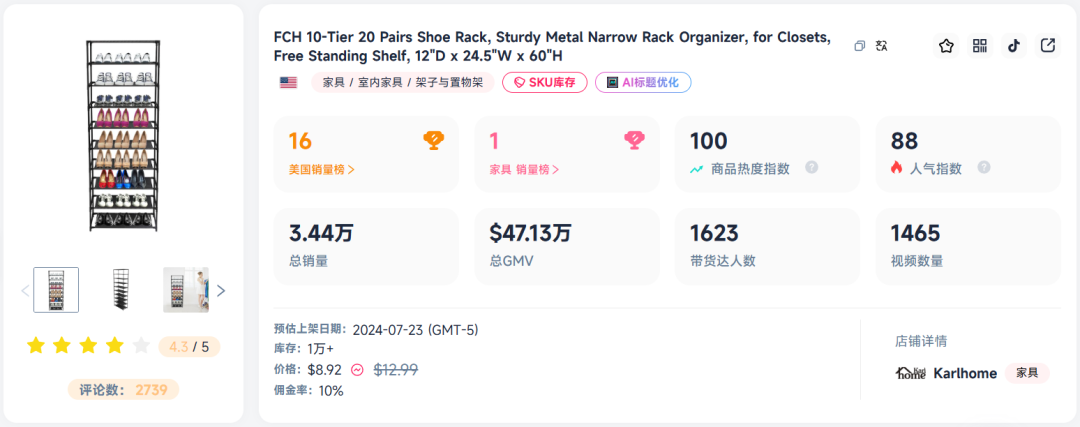
Task: Click the translate title icon
Action: (881, 46)
